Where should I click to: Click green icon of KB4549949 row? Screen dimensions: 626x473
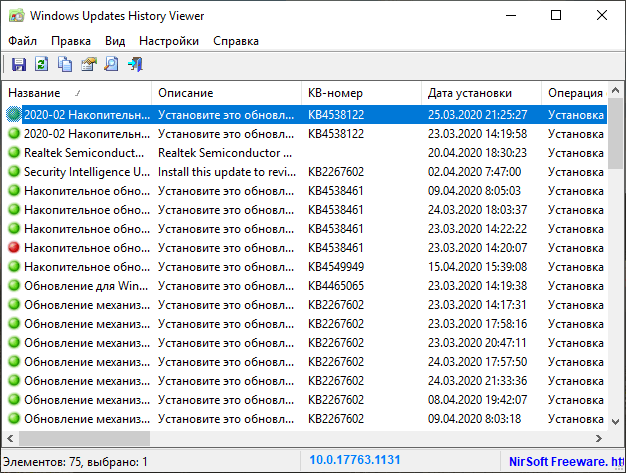[x=14, y=267]
